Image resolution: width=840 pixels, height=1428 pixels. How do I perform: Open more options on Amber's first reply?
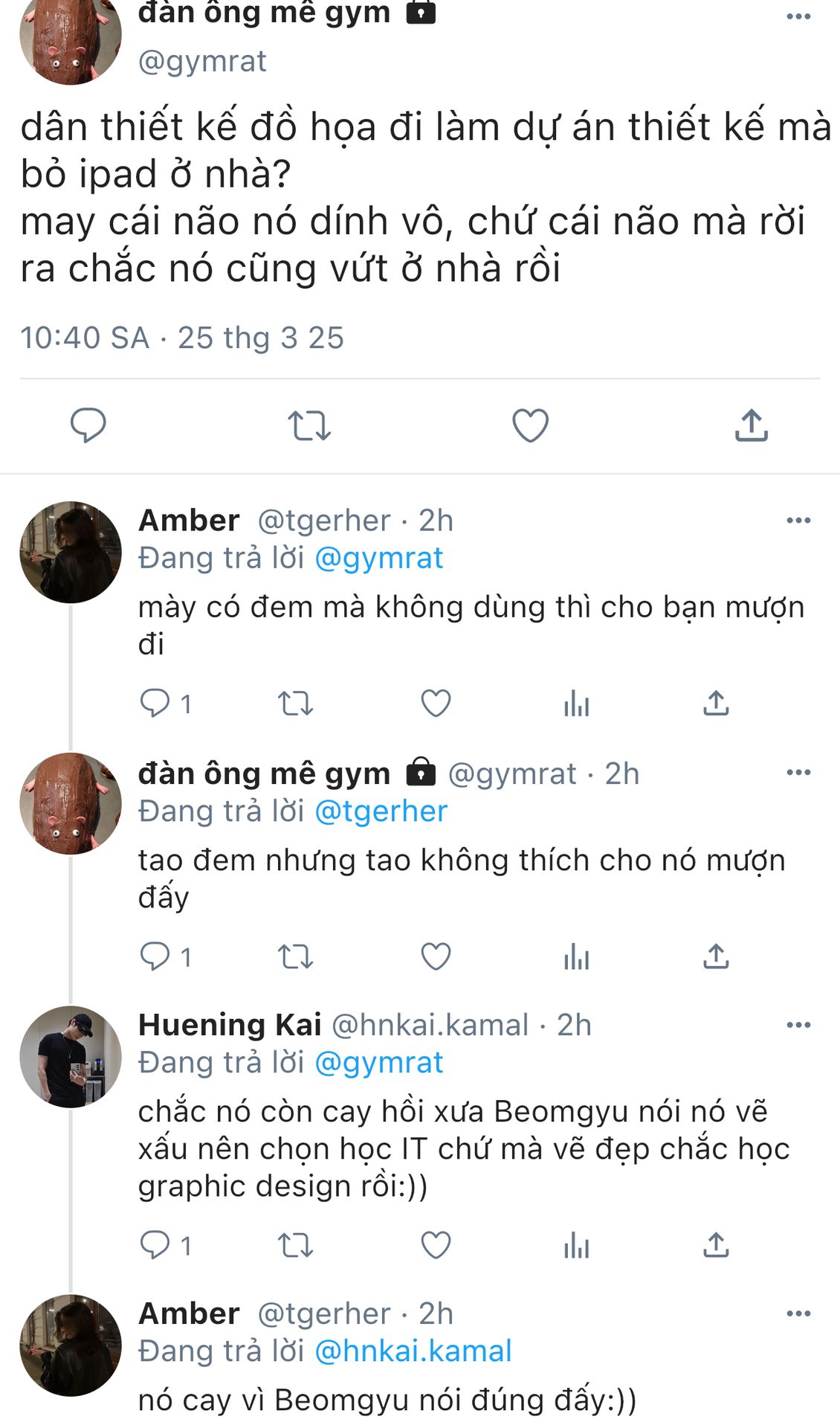point(798,520)
